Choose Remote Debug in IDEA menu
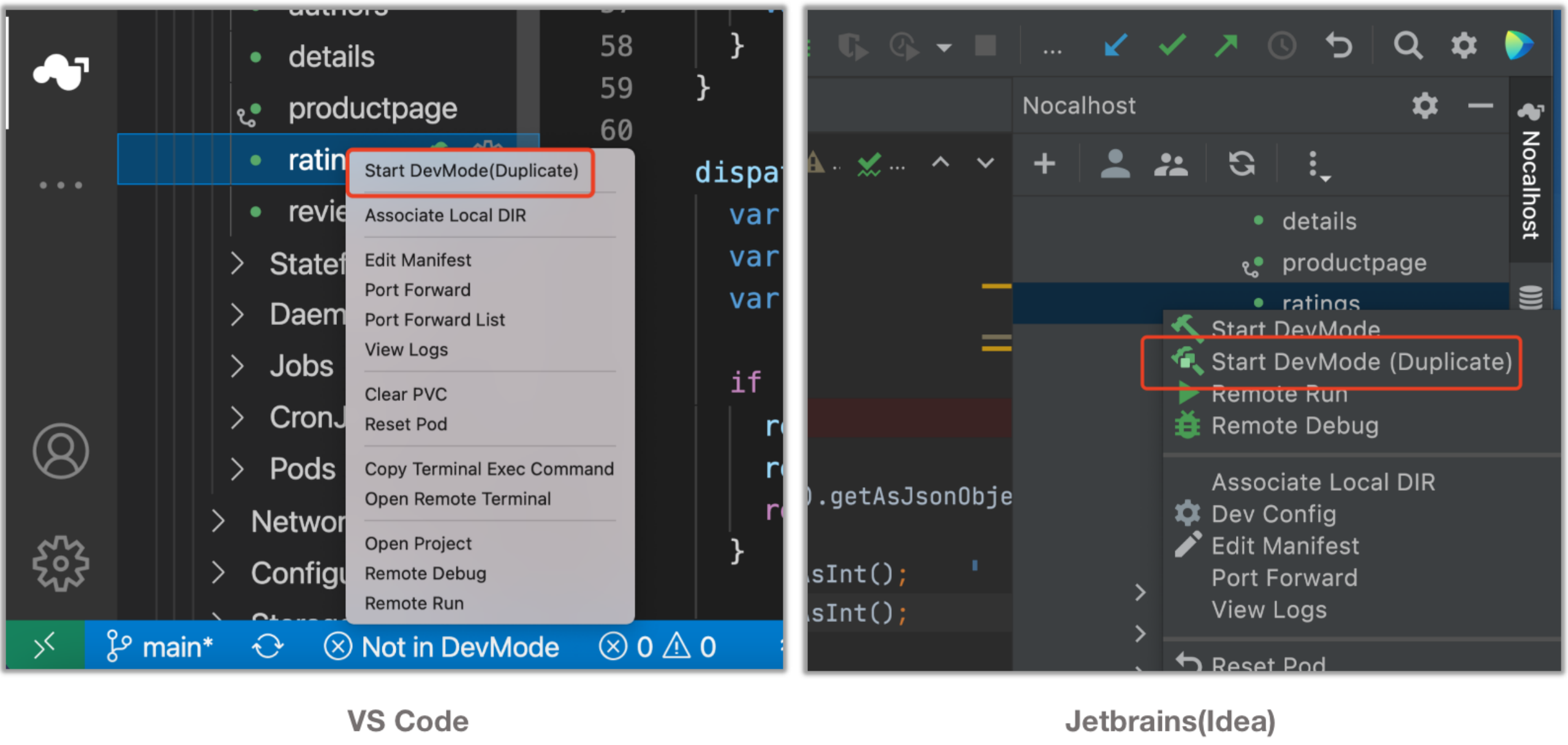The image size is (1568, 745). 1294,425
